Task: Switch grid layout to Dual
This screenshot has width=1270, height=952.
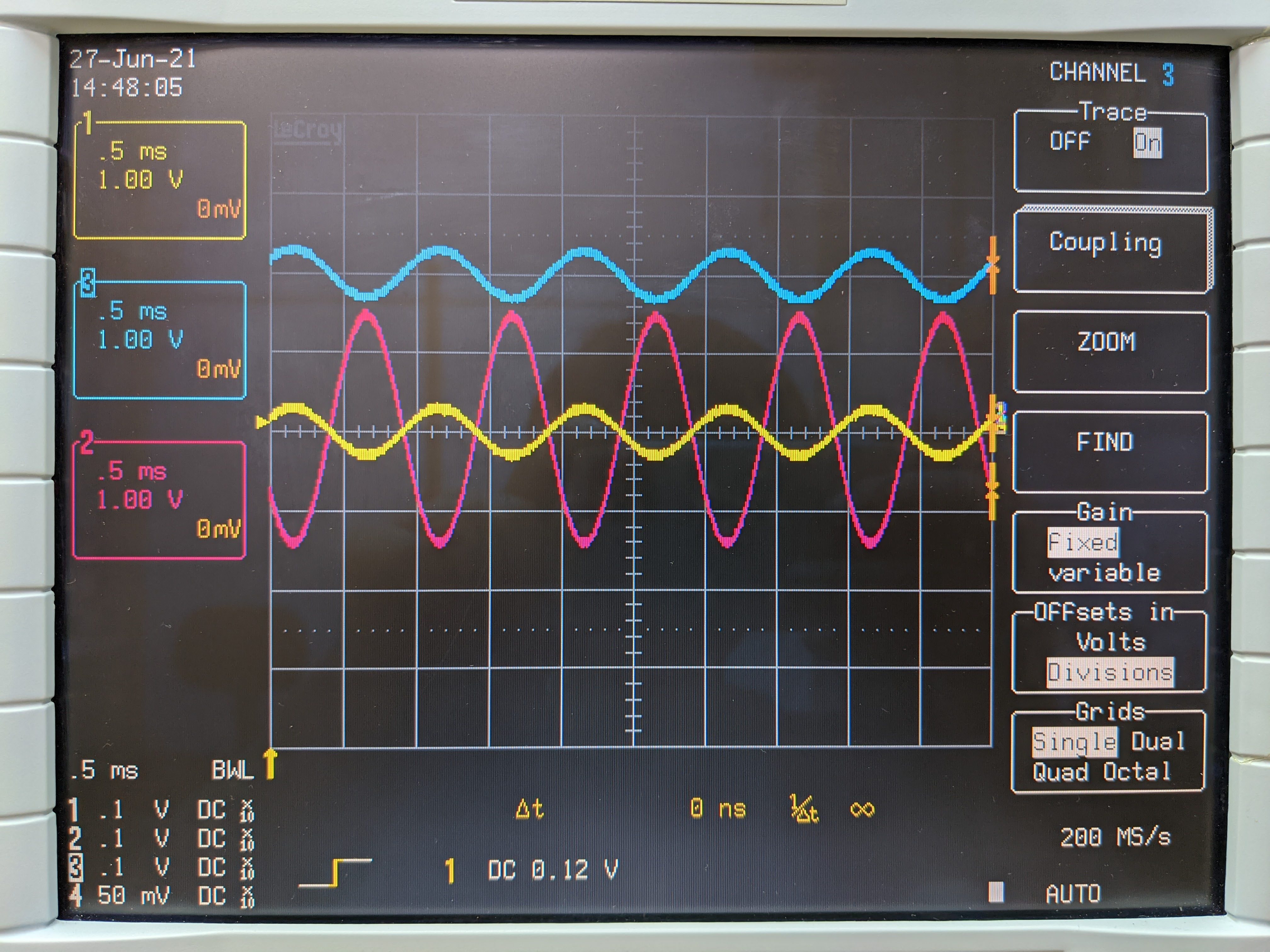Action: (1158, 741)
